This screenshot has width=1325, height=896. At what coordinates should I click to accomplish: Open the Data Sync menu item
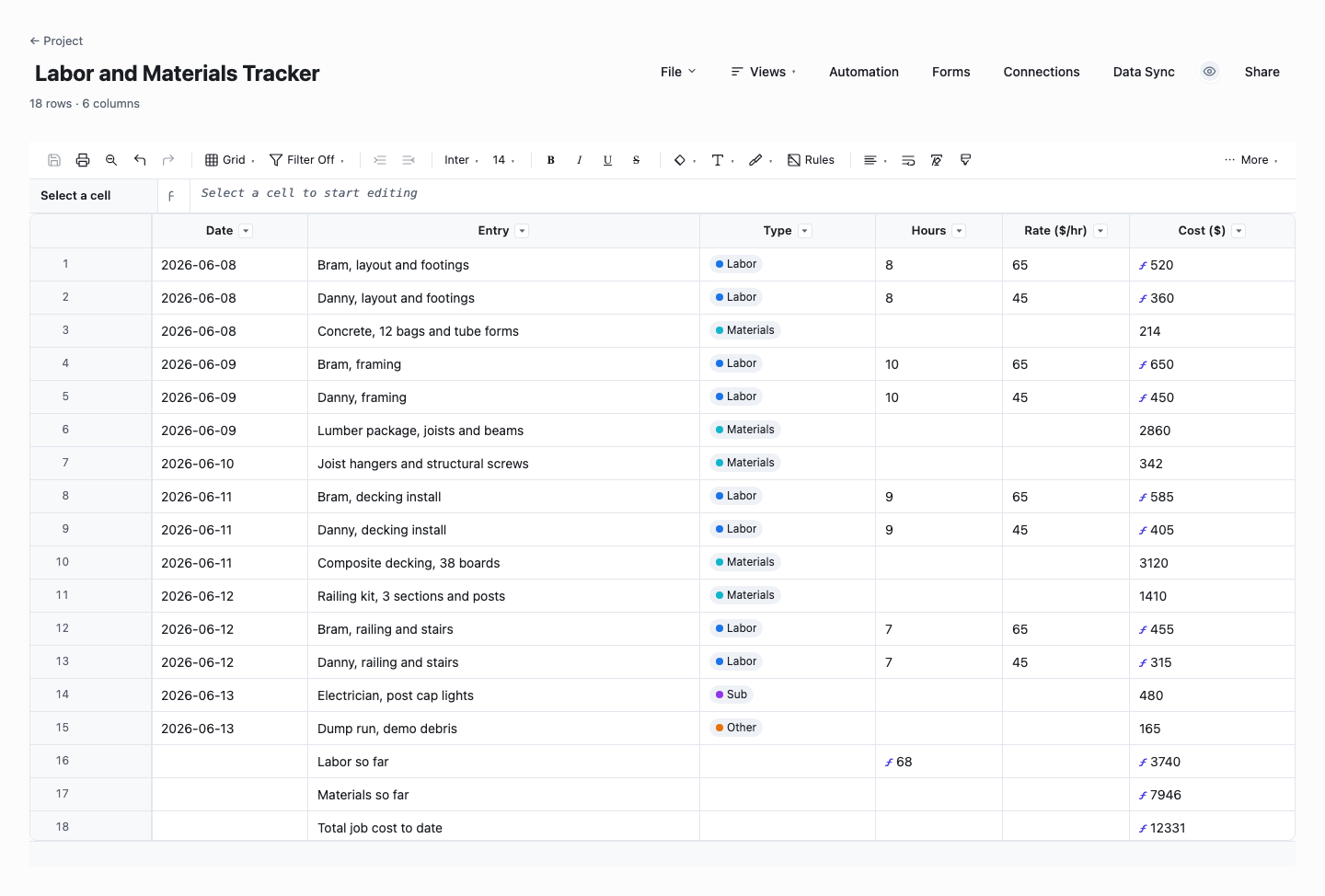(1144, 72)
